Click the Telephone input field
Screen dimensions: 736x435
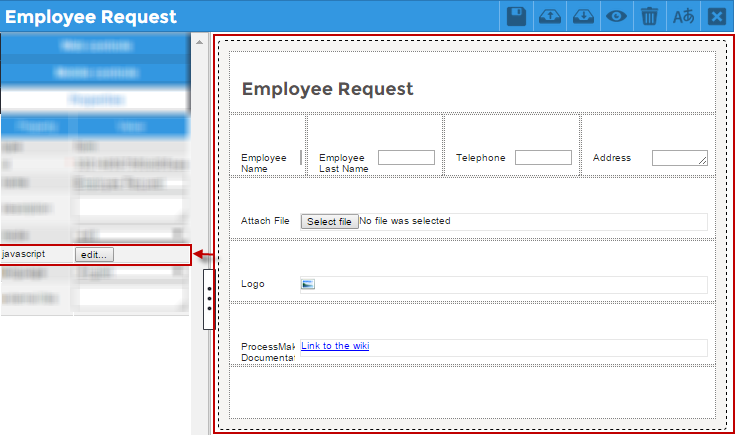543,157
